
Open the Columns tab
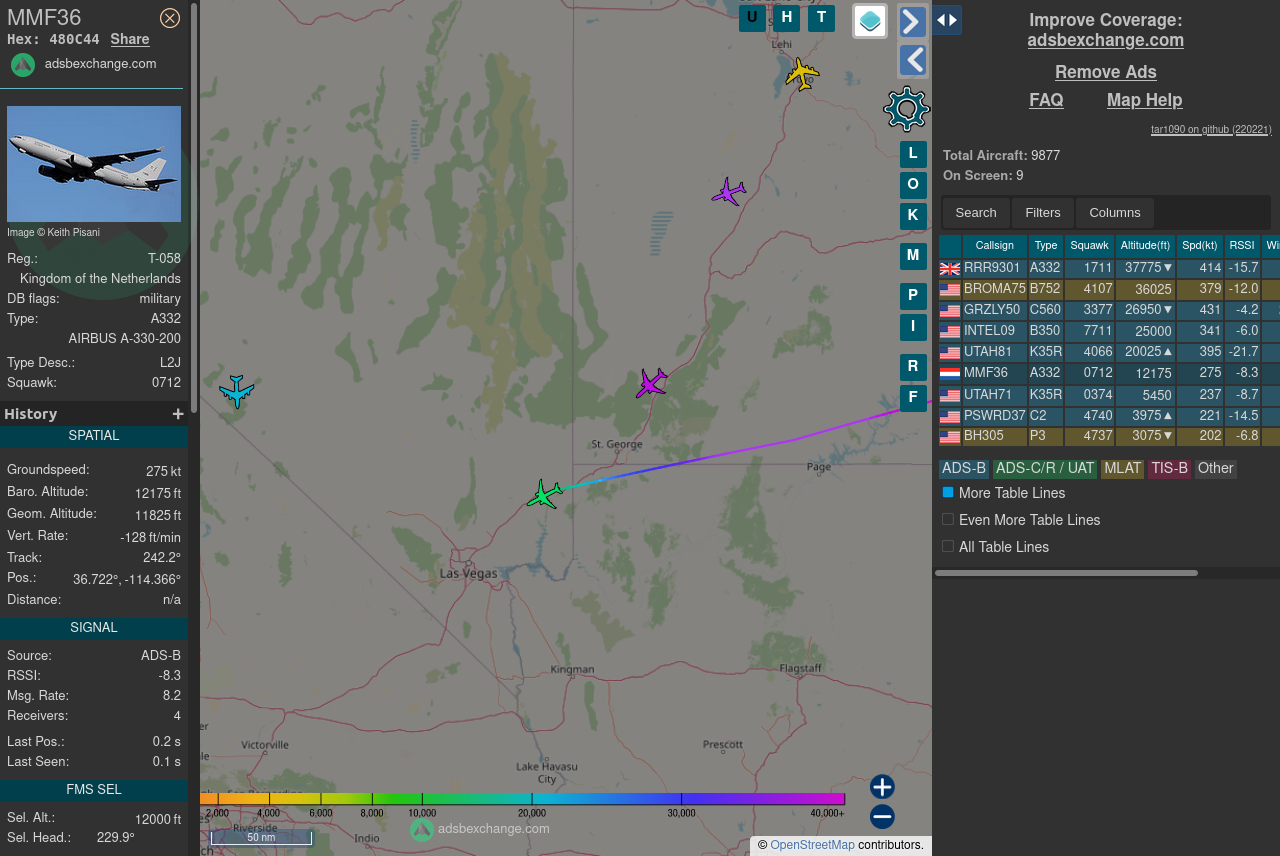(1115, 213)
